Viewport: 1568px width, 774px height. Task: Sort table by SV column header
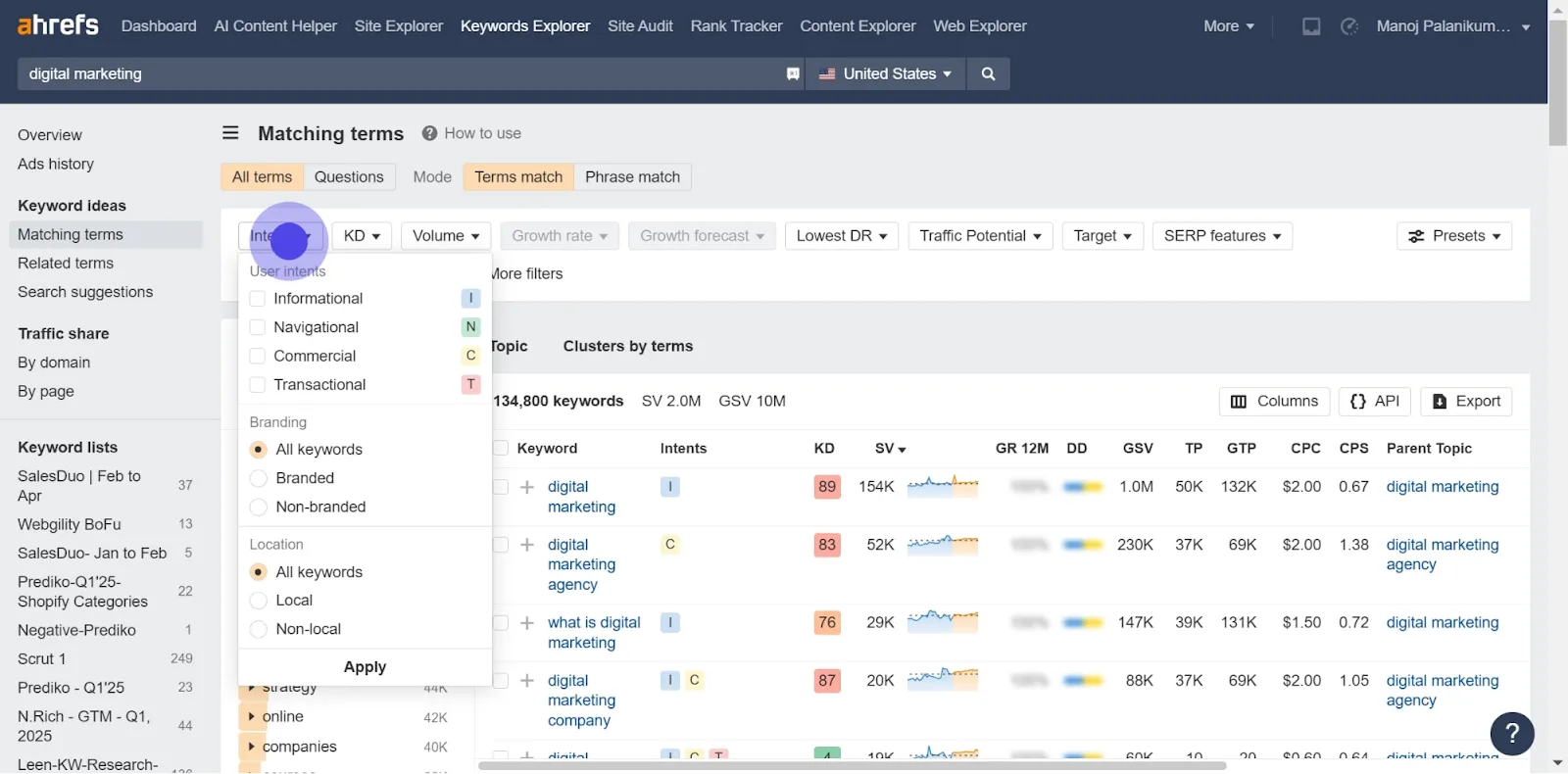[x=890, y=449]
